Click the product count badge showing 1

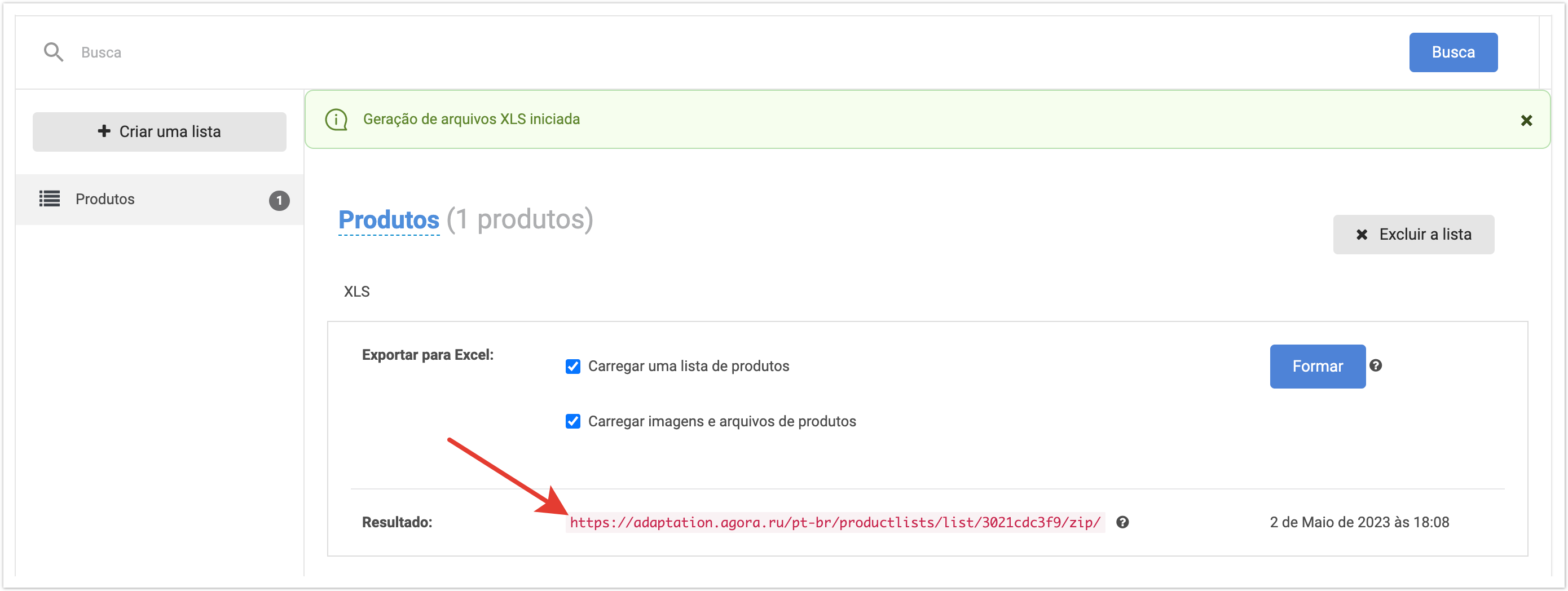coord(279,200)
